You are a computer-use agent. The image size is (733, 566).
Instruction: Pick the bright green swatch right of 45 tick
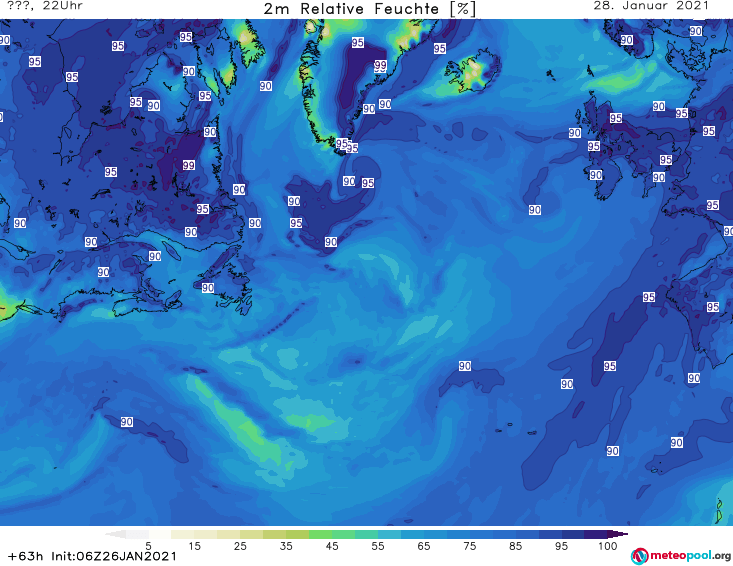coord(343,534)
